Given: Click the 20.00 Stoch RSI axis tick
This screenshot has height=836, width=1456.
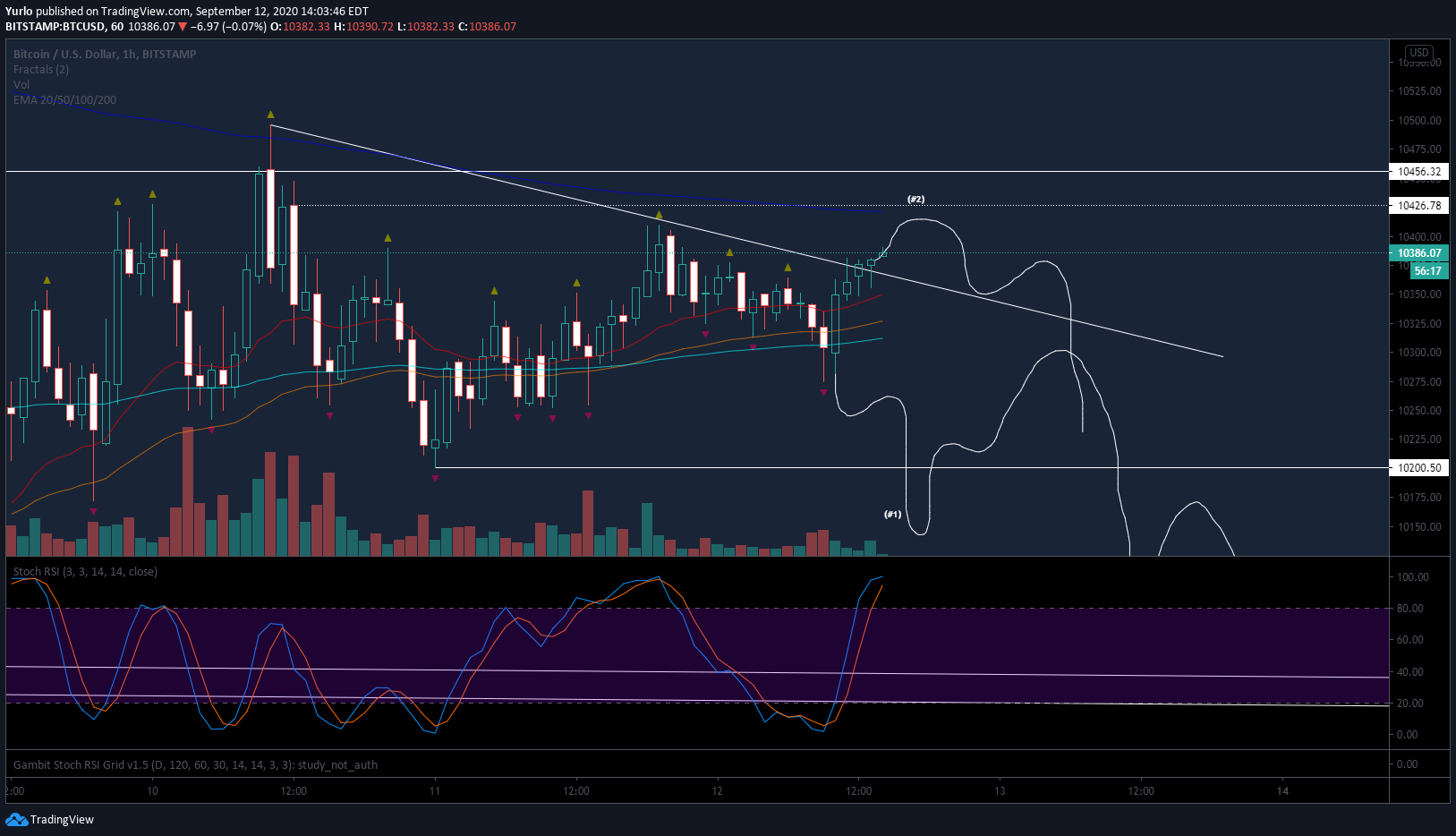Looking at the screenshot, I should point(1410,703).
